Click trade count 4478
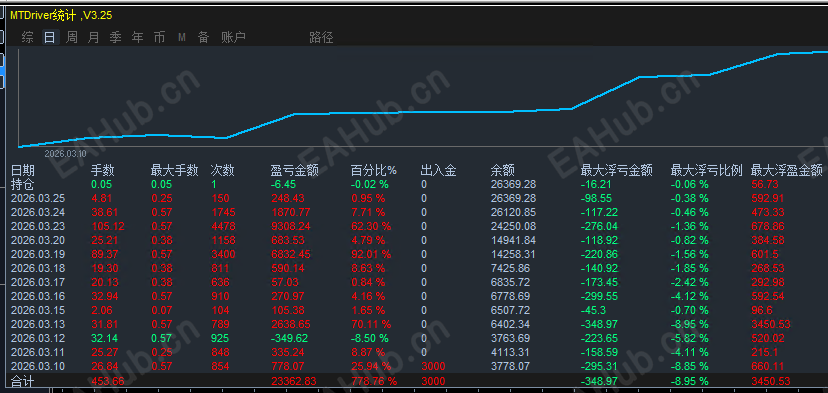 coord(223,227)
